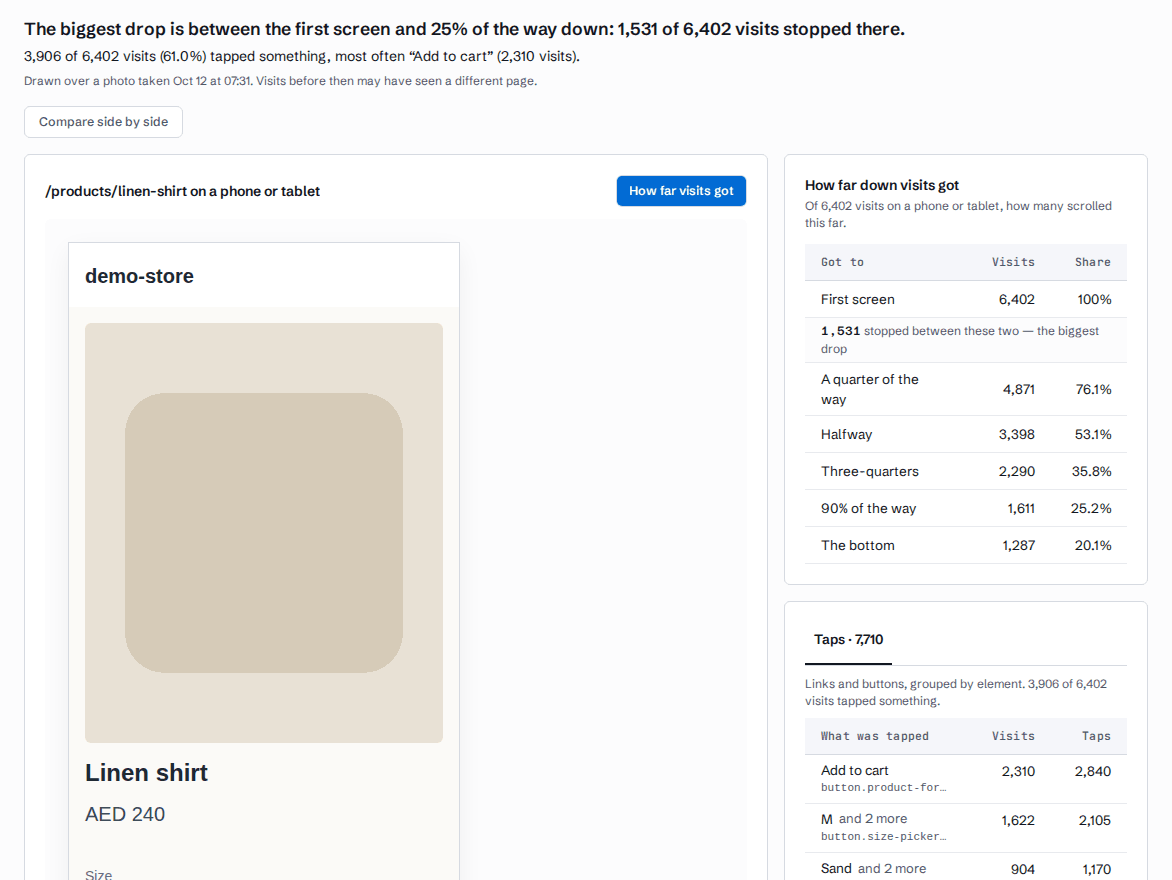
Task: Click the 25.2% share value
Action: pyautogui.click(x=1091, y=508)
